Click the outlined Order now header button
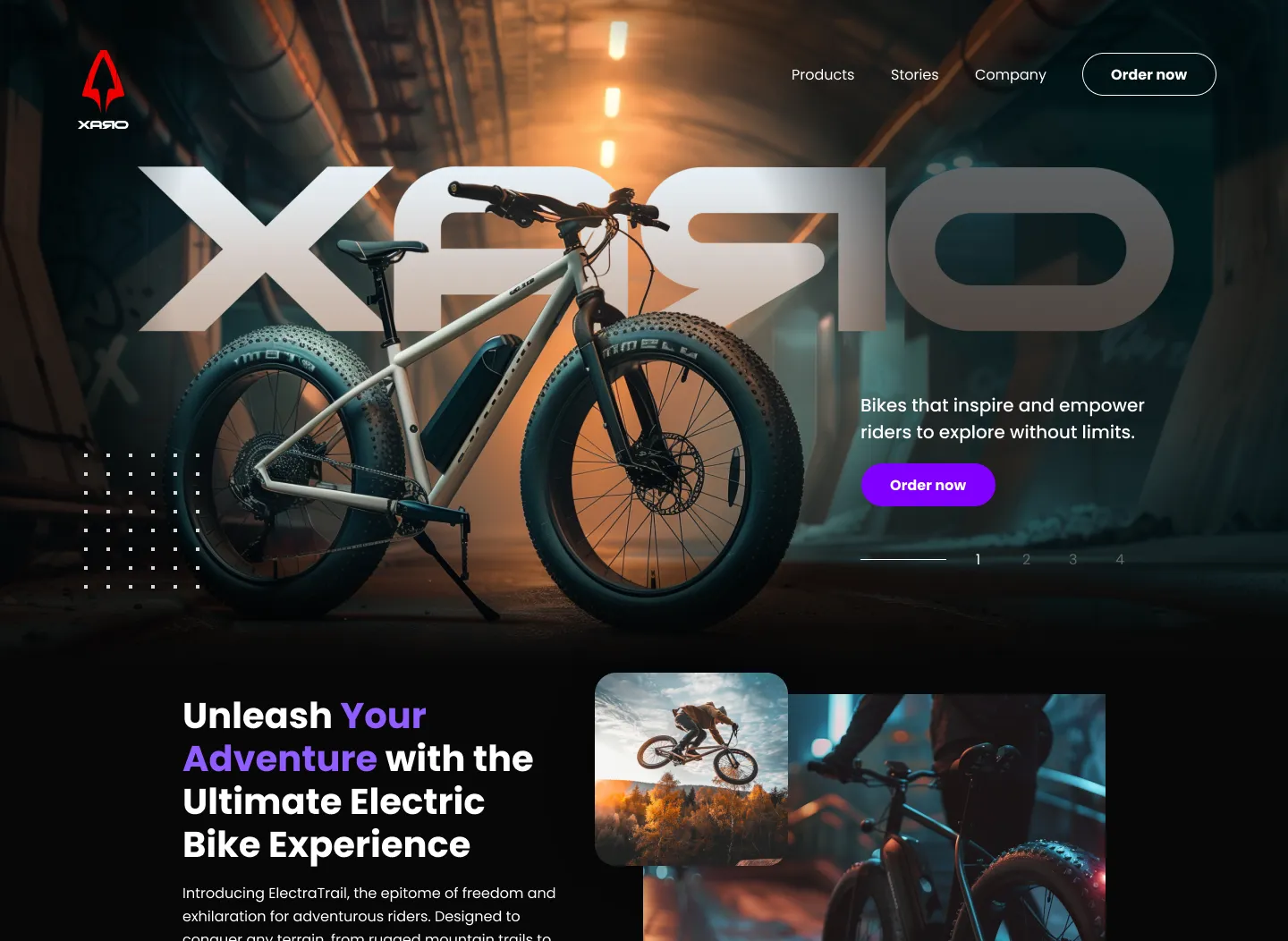The width and height of the screenshot is (1288, 941). [x=1149, y=74]
